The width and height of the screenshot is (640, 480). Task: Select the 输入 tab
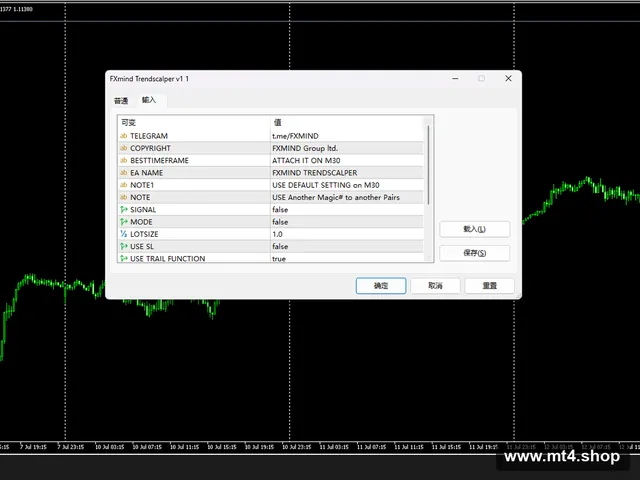[x=149, y=100]
